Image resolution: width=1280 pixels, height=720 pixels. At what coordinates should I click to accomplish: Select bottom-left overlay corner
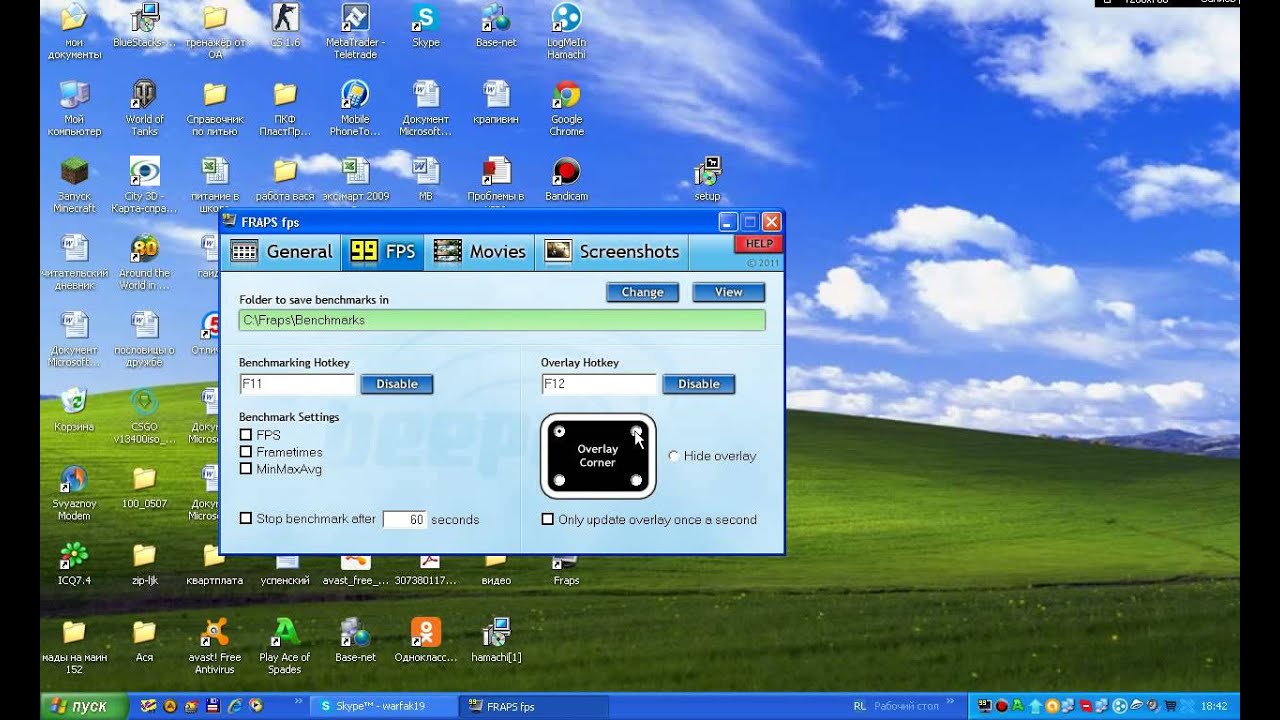[560, 481]
